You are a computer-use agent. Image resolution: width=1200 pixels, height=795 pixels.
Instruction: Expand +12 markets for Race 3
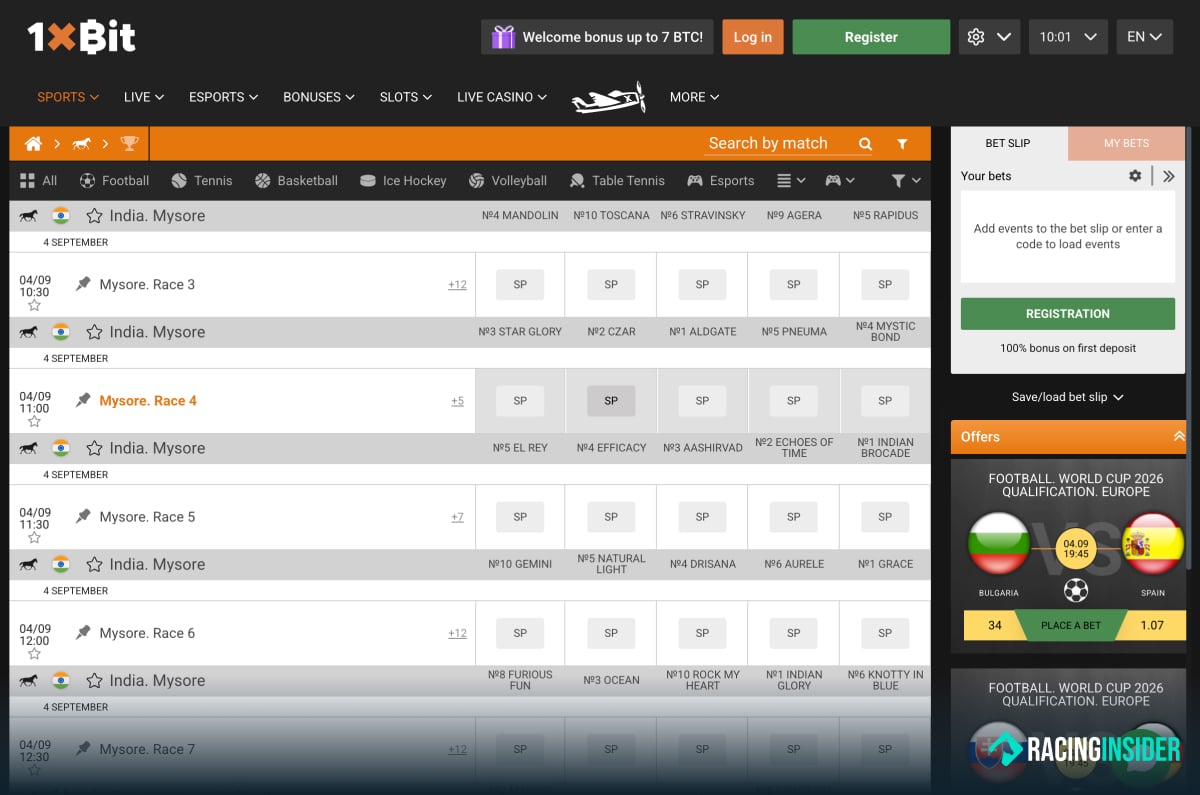[x=457, y=285]
